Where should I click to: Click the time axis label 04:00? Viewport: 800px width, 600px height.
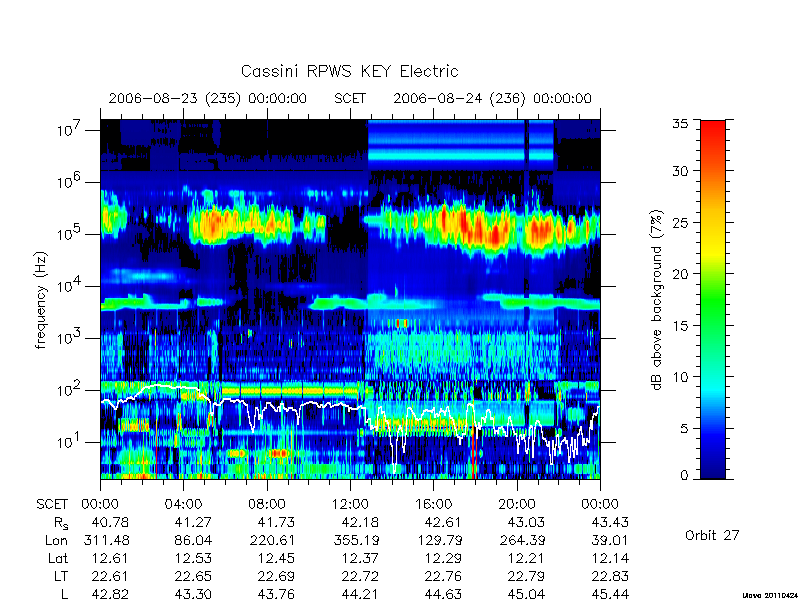[183, 504]
